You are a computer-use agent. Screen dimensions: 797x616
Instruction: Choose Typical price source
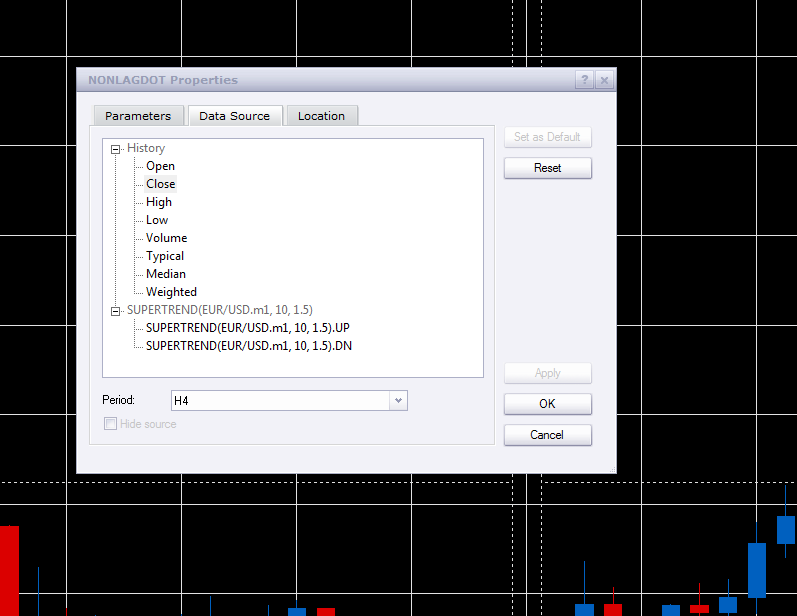pyautogui.click(x=165, y=256)
